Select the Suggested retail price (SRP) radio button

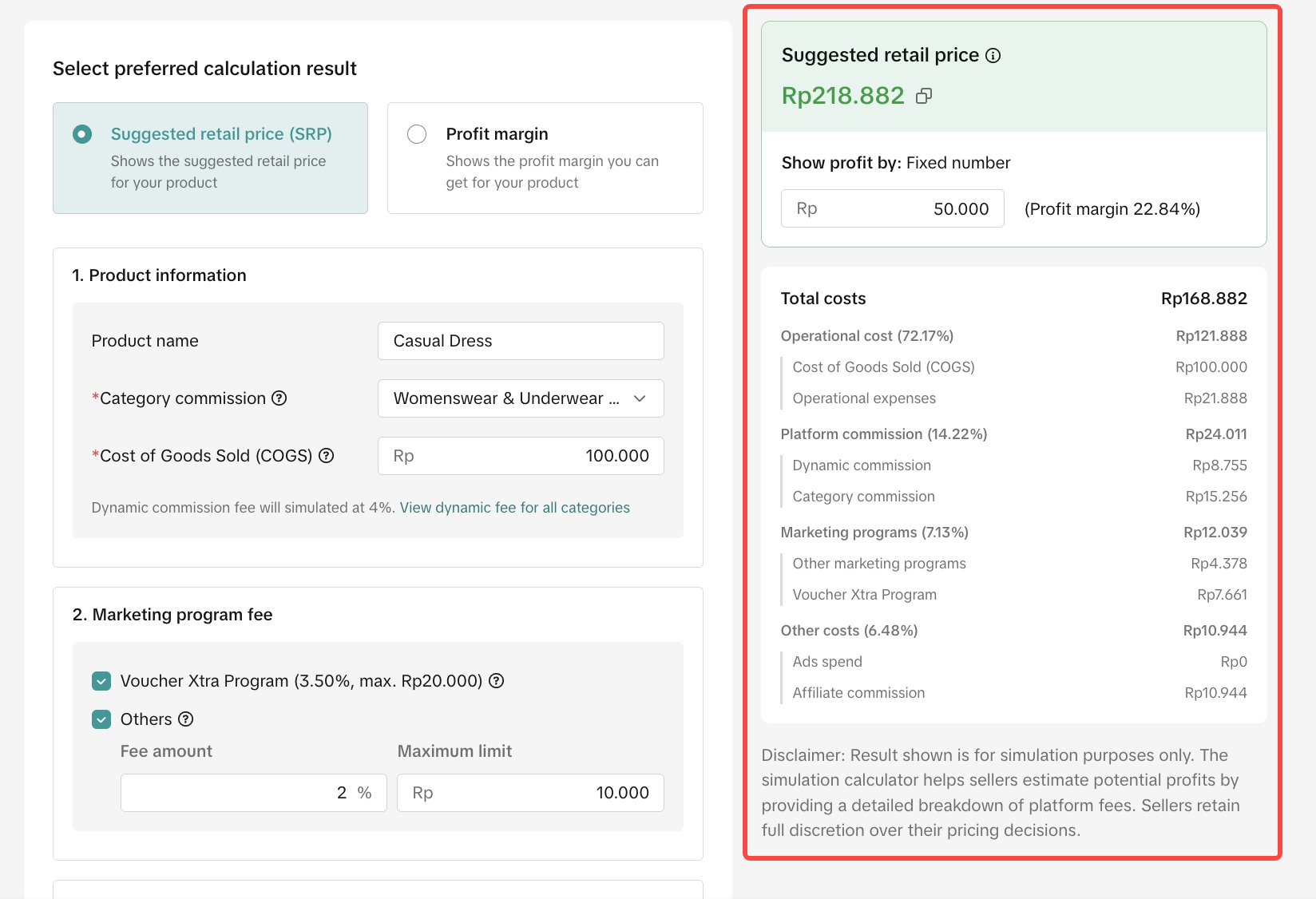[x=82, y=134]
